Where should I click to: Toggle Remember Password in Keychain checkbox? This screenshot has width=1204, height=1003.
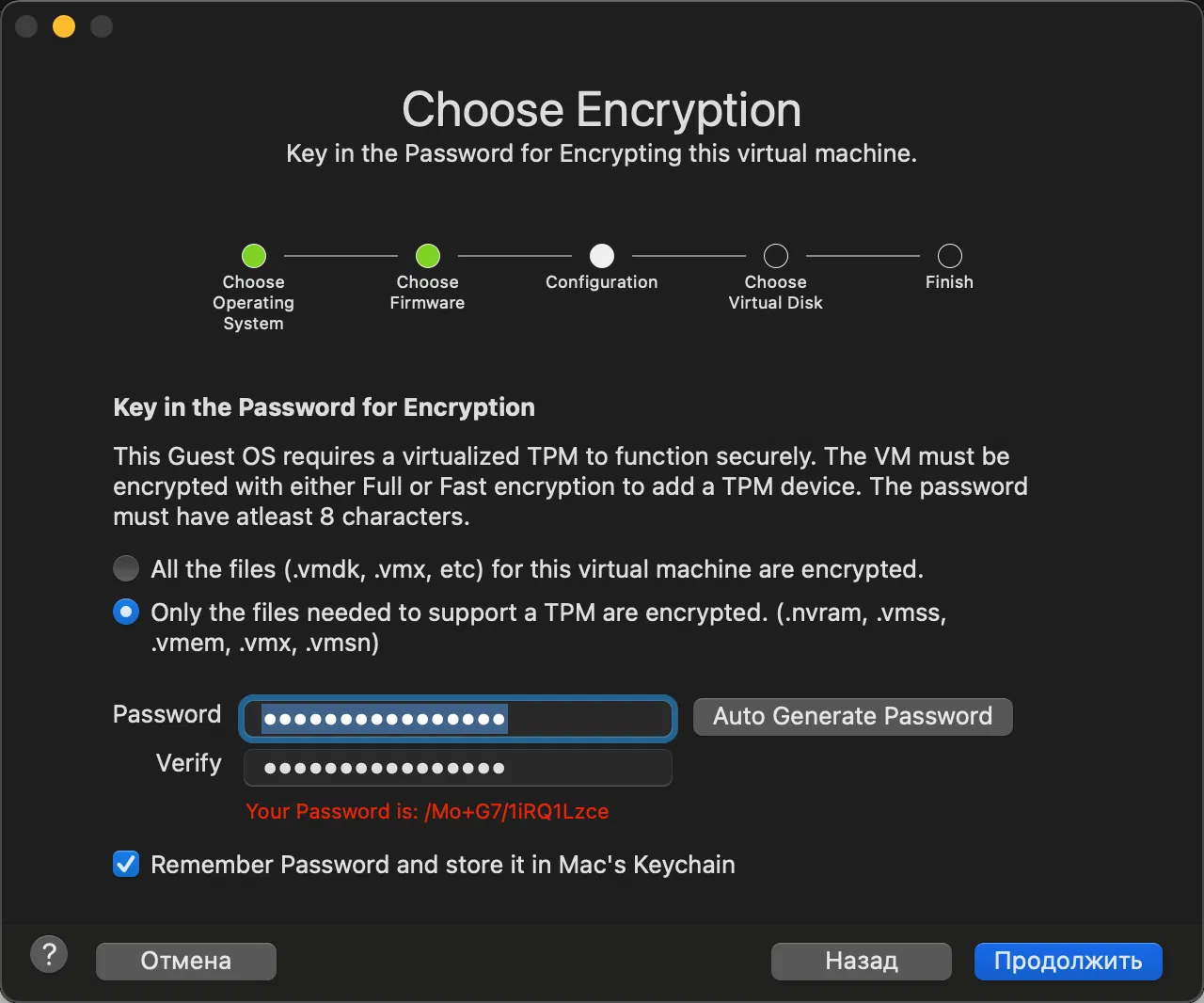tap(126, 864)
